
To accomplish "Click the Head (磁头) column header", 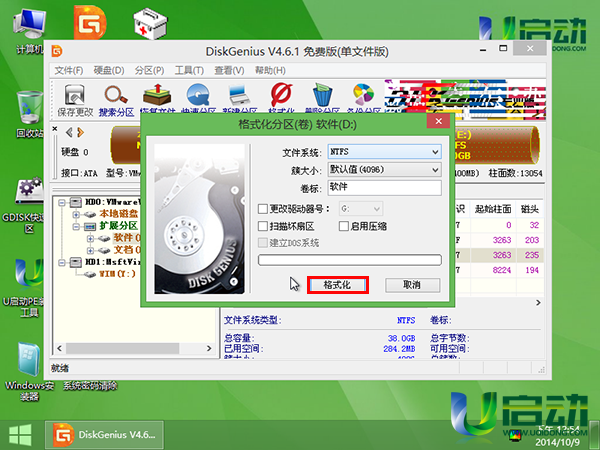I will point(530,209).
